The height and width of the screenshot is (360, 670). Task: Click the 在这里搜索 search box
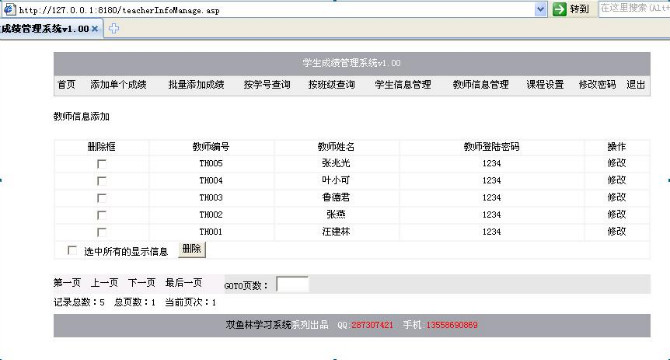click(634, 8)
